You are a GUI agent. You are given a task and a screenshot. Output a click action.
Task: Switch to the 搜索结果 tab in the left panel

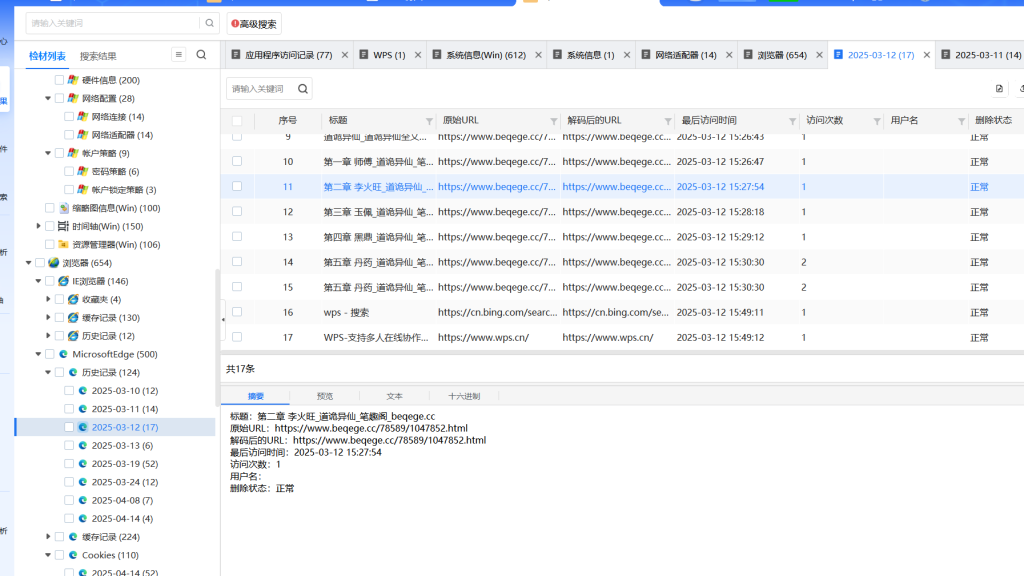pos(98,56)
